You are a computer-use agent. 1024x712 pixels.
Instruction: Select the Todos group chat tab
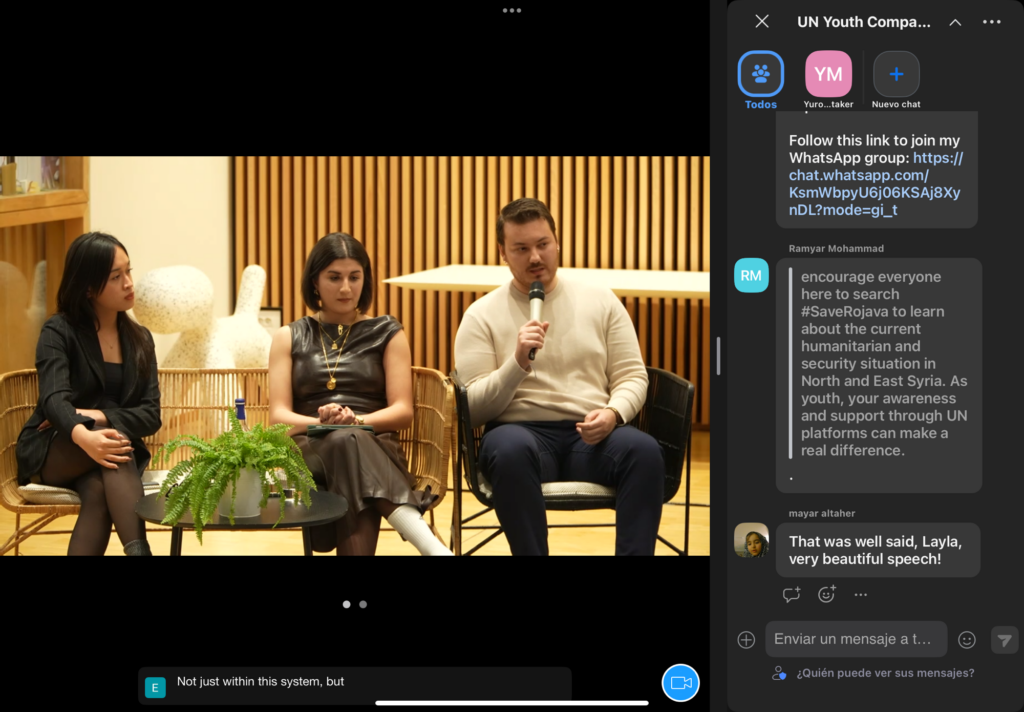click(761, 74)
